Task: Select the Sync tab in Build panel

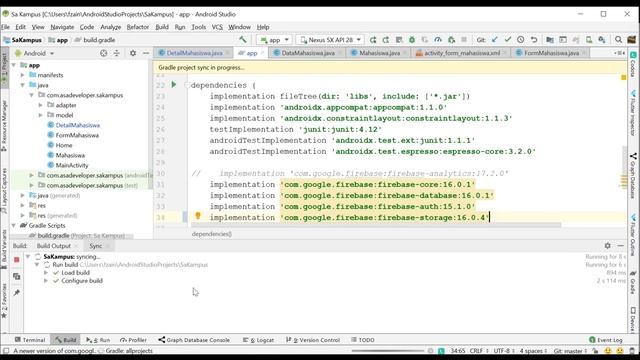Action: click(96, 246)
